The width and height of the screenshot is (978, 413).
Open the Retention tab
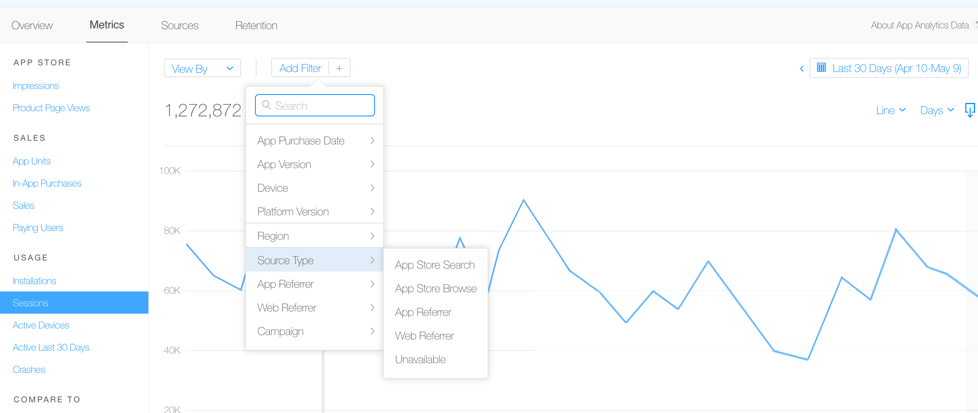click(x=256, y=25)
